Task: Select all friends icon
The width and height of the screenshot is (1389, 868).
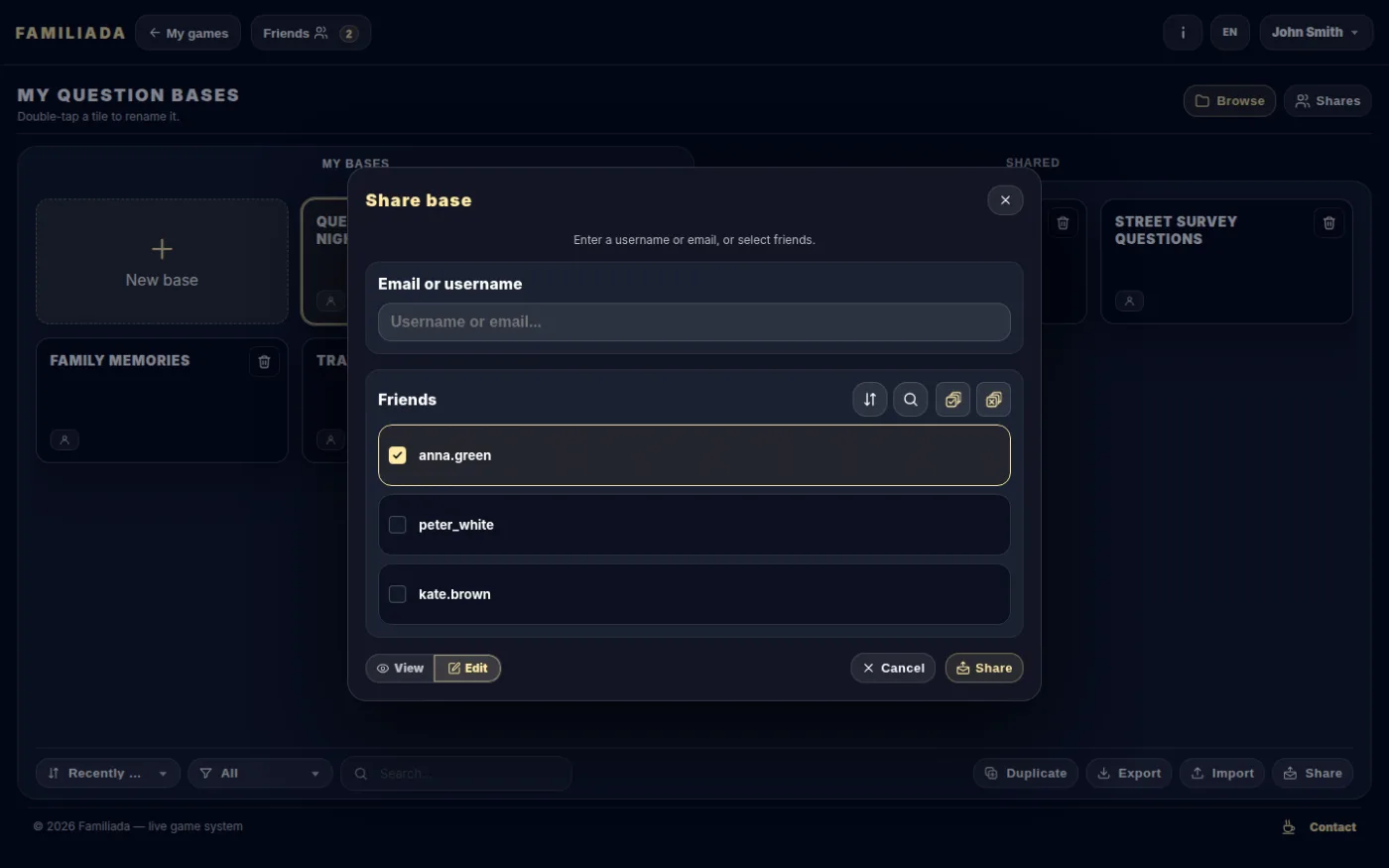Action: pyautogui.click(x=952, y=400)
